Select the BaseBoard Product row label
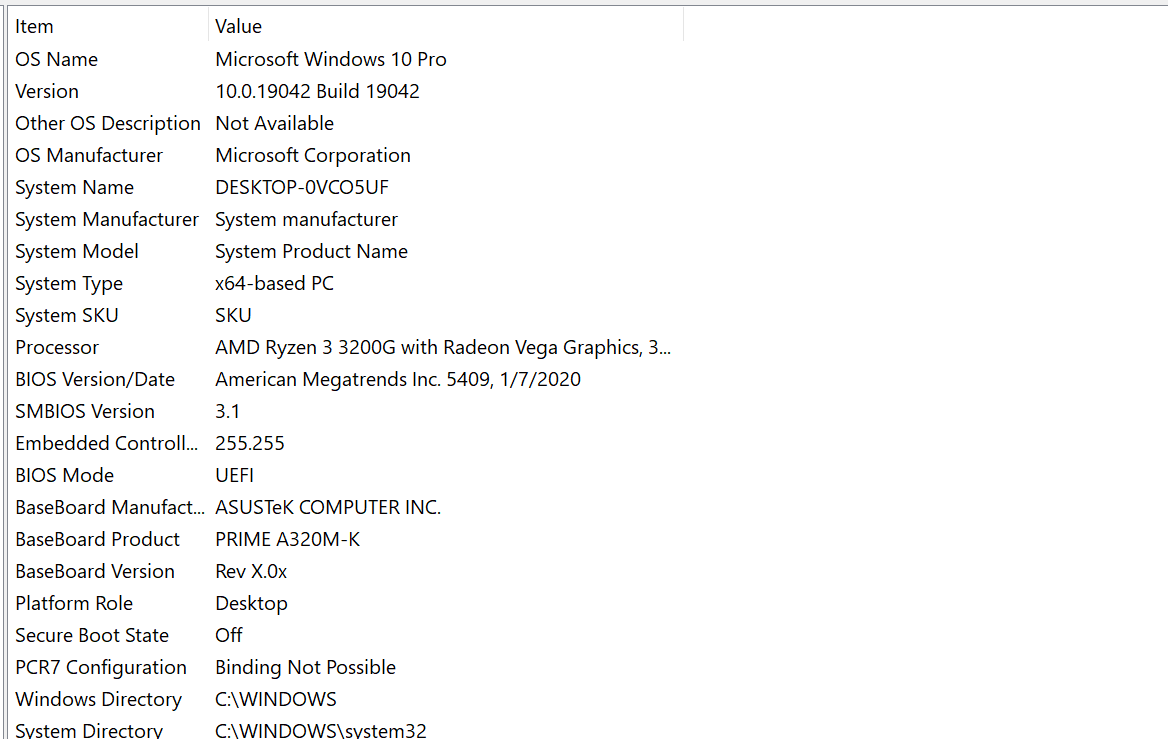Screen dimensions: 1168x739 [x=98, y=540]
